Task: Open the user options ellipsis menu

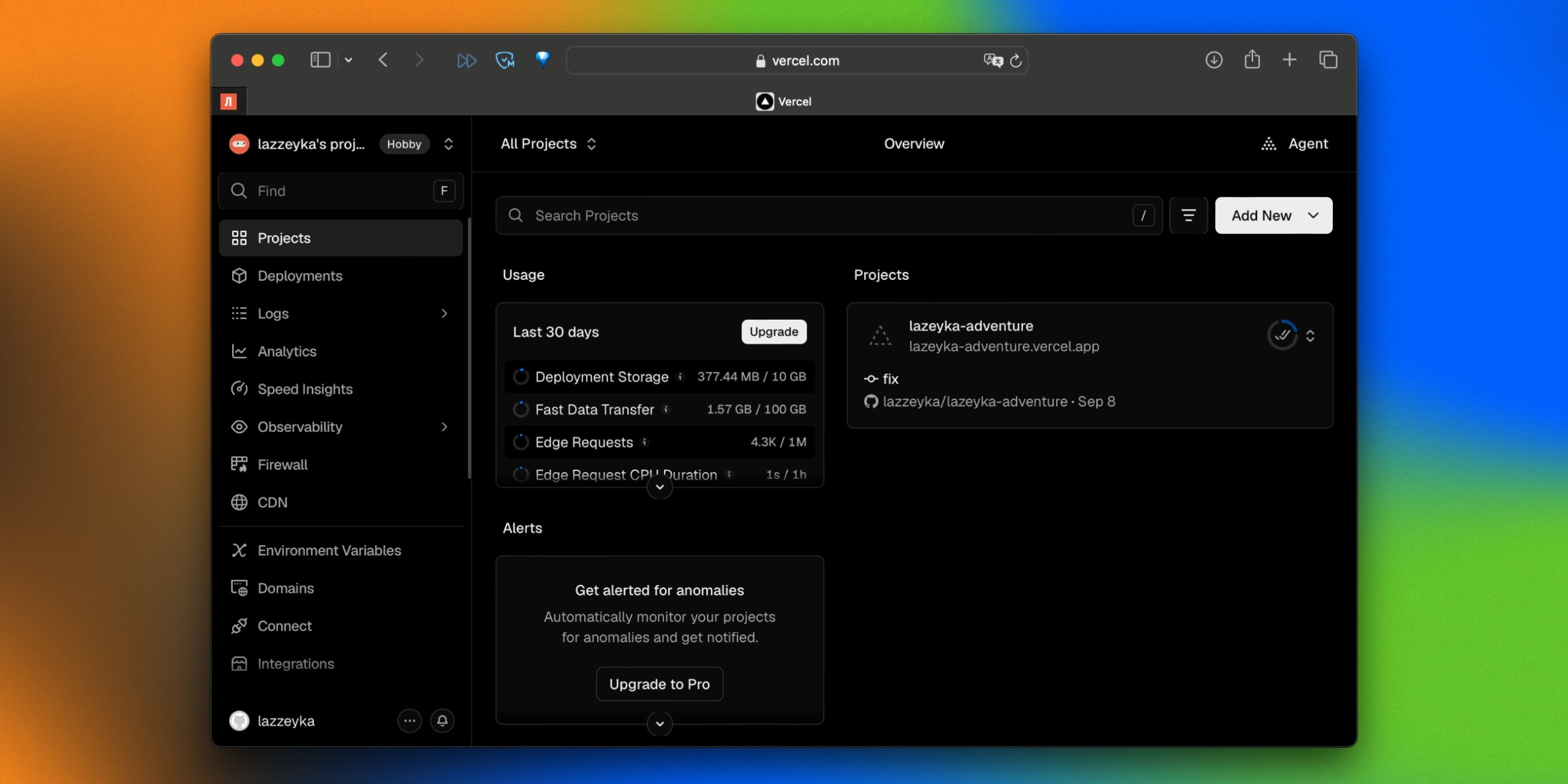Action: [410, 721]
